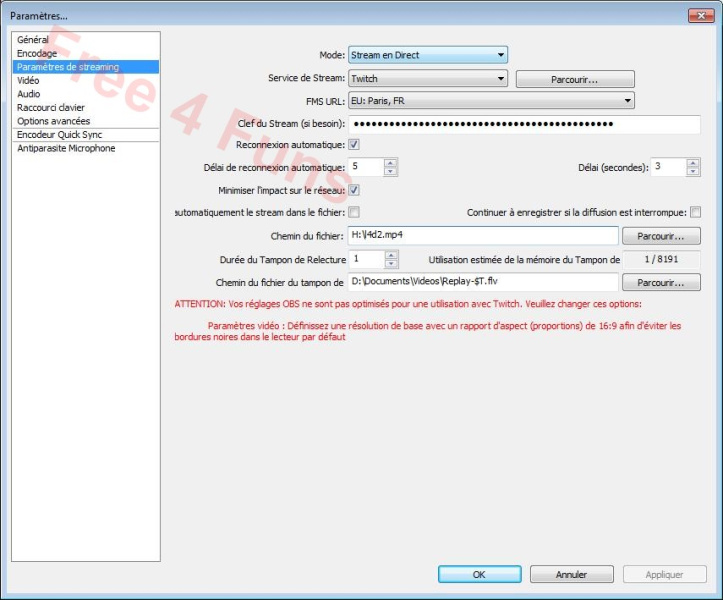
Task: Click the OK button
Action: coord(479,575)
